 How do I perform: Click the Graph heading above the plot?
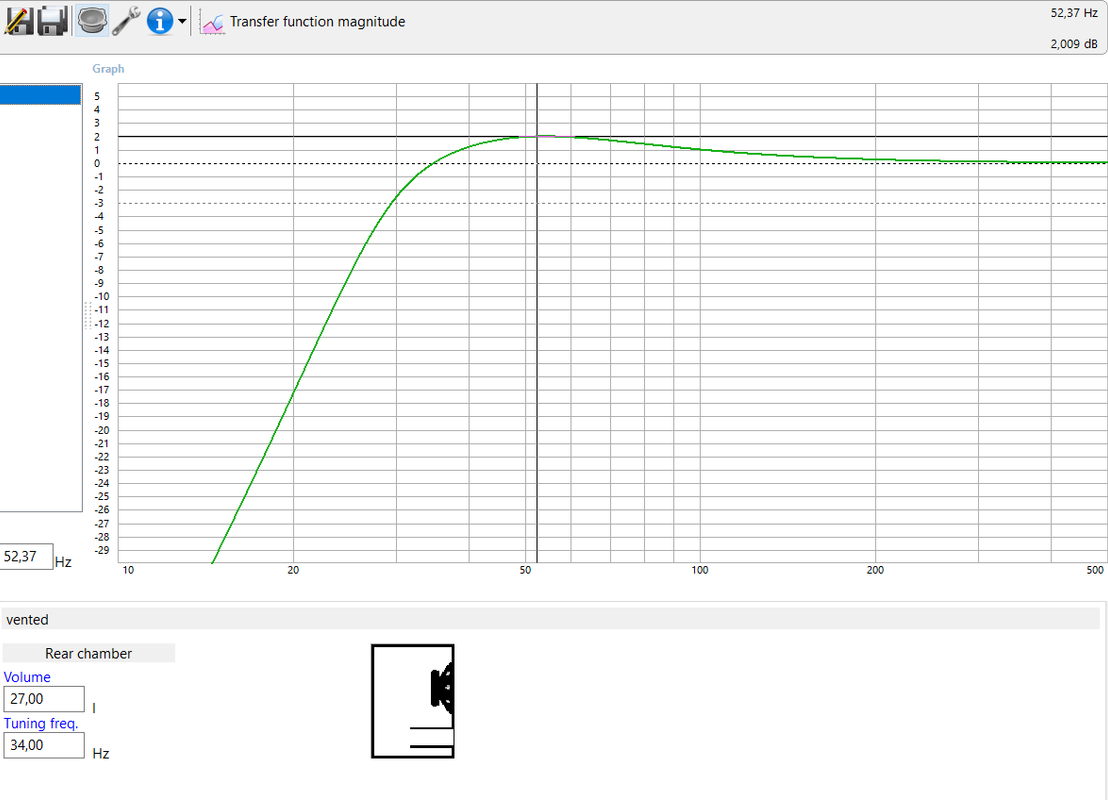point(108,69)
